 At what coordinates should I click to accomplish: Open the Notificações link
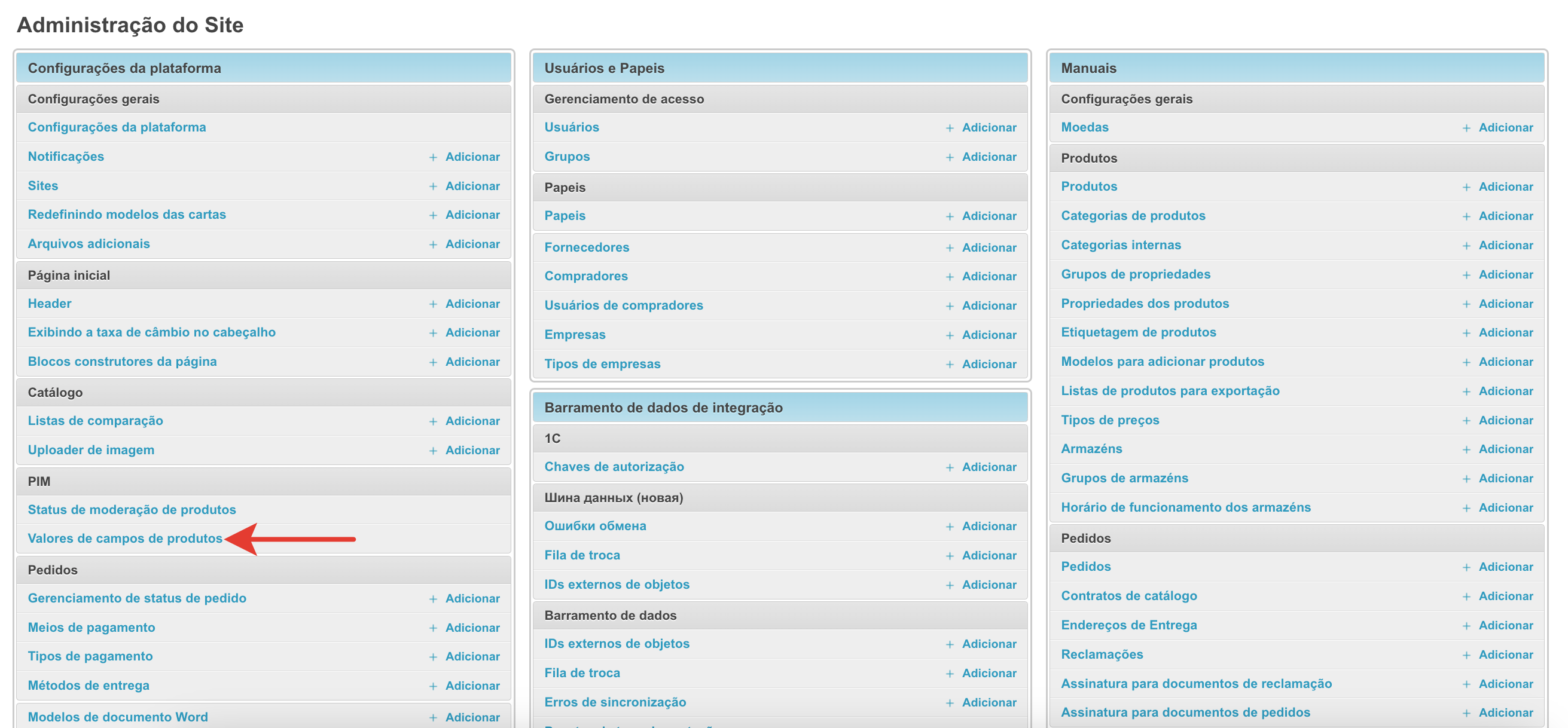pyautogui.click(x=66, y=157)
